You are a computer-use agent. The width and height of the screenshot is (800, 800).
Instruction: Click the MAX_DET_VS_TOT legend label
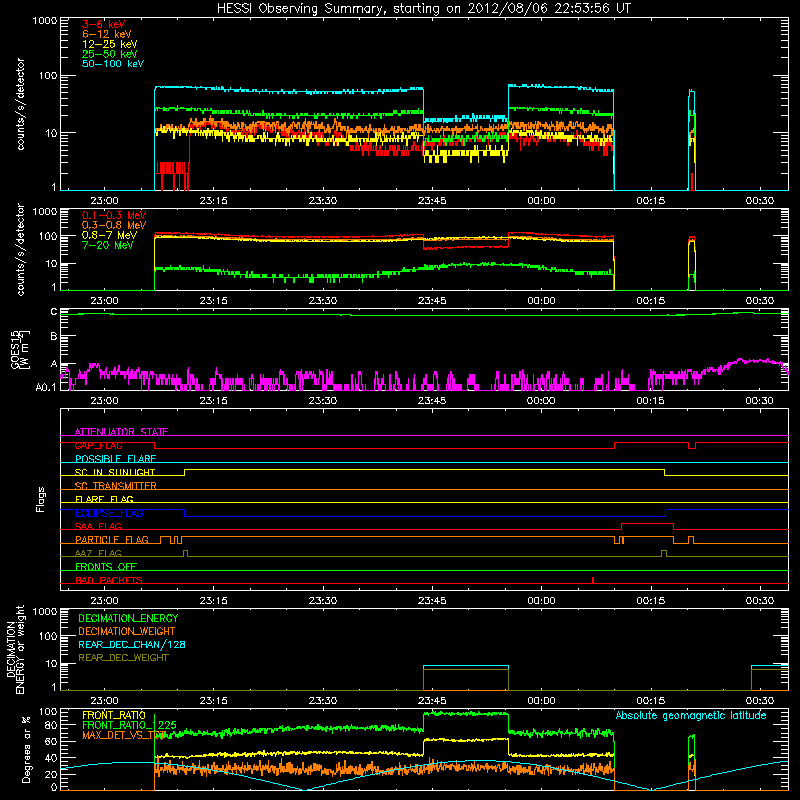point(124,735)
